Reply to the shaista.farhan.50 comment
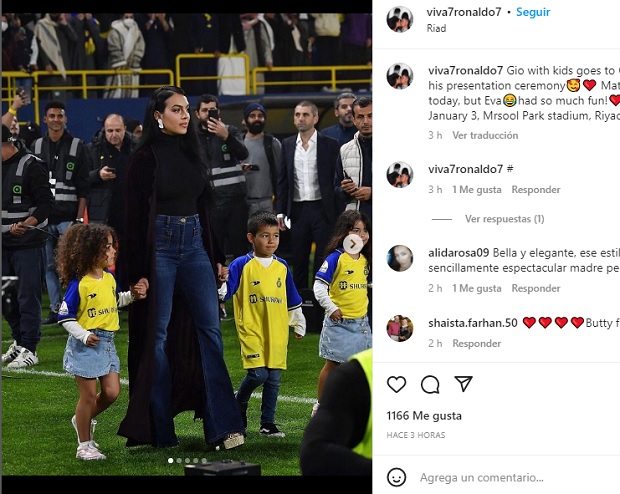This screenshot has width=620, height=494. point(476,343)
